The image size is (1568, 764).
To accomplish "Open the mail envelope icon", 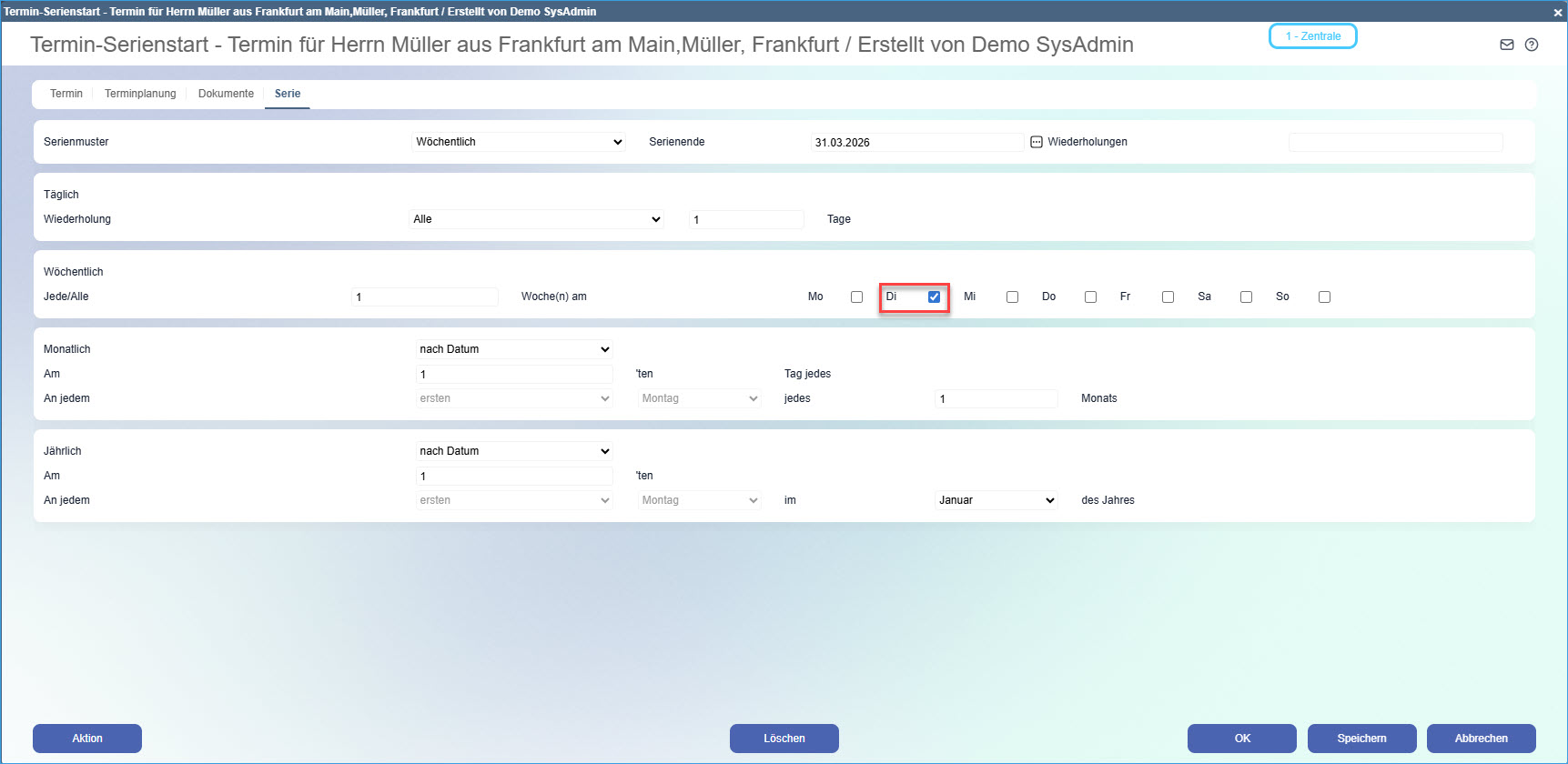I will [x=1507, y=45].
